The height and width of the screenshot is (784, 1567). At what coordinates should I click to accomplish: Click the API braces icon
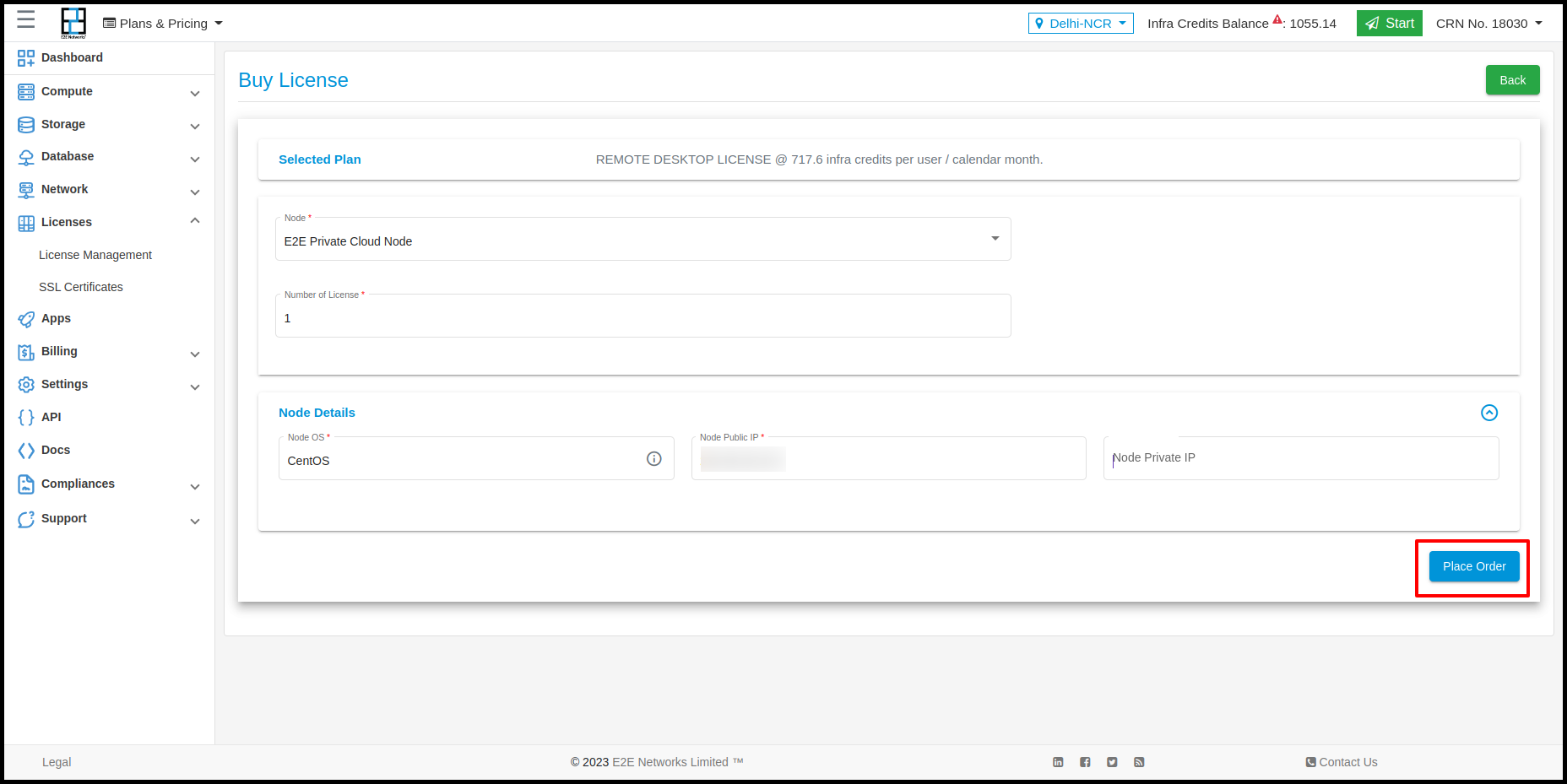tap(26, 418)
